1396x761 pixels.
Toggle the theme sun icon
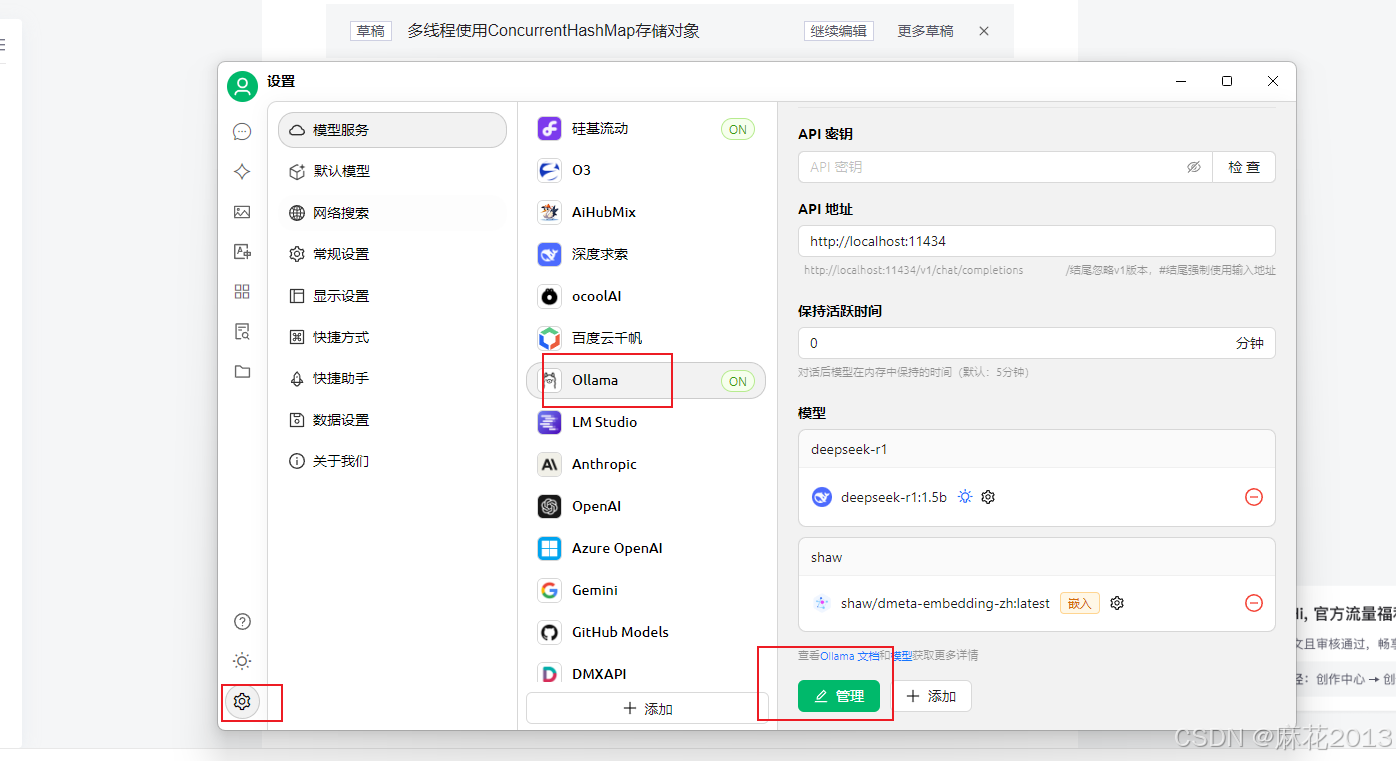tap(242, 661)
